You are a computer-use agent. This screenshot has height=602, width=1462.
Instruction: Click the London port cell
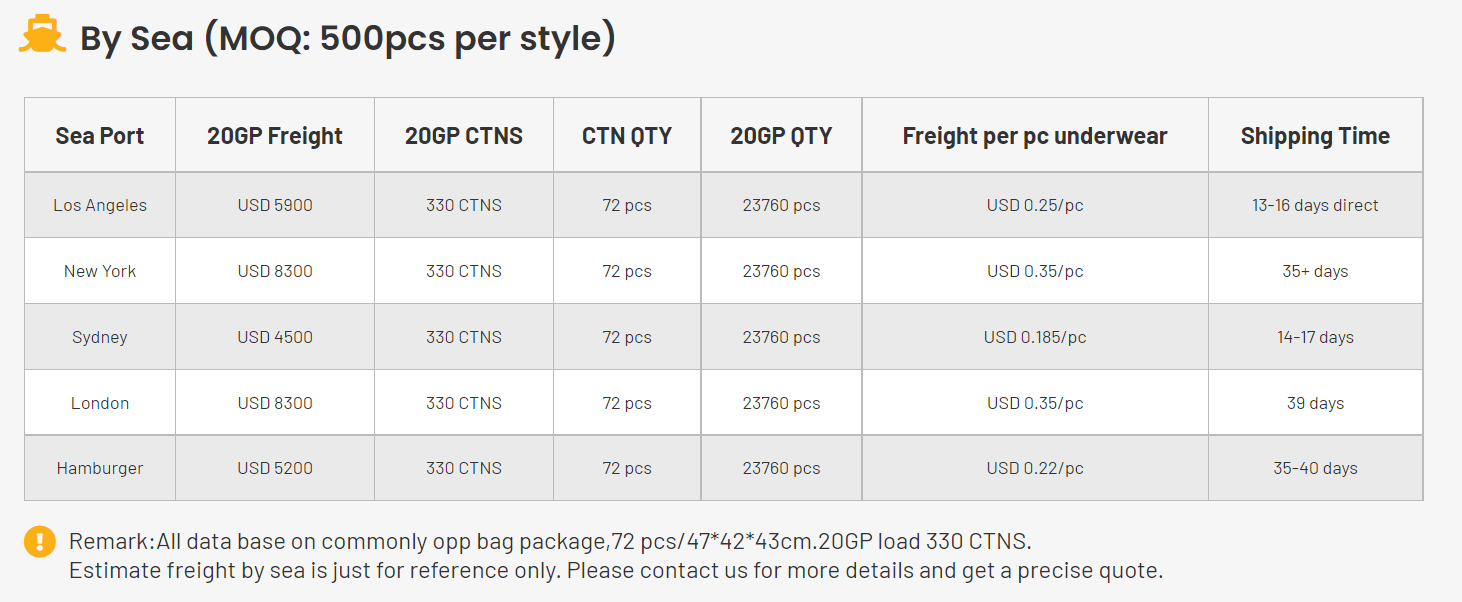tap(100, 403)
